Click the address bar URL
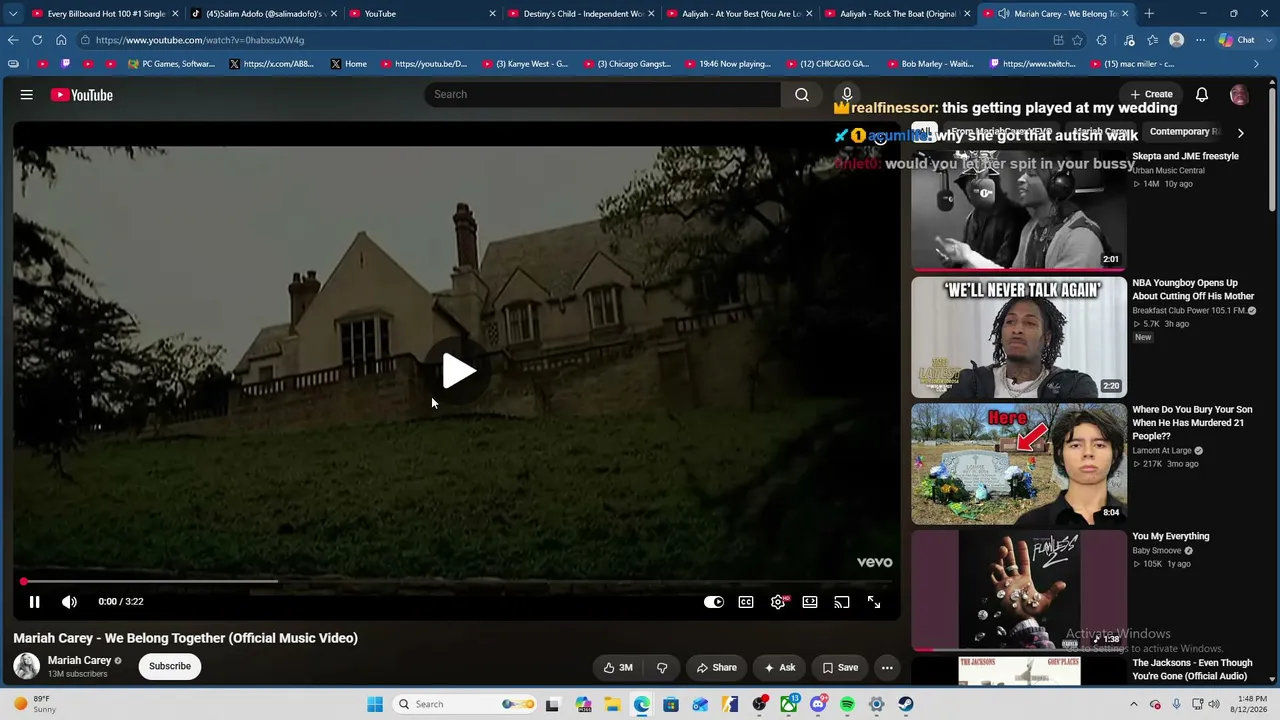The image size is (1280, 720). (200, 40)
